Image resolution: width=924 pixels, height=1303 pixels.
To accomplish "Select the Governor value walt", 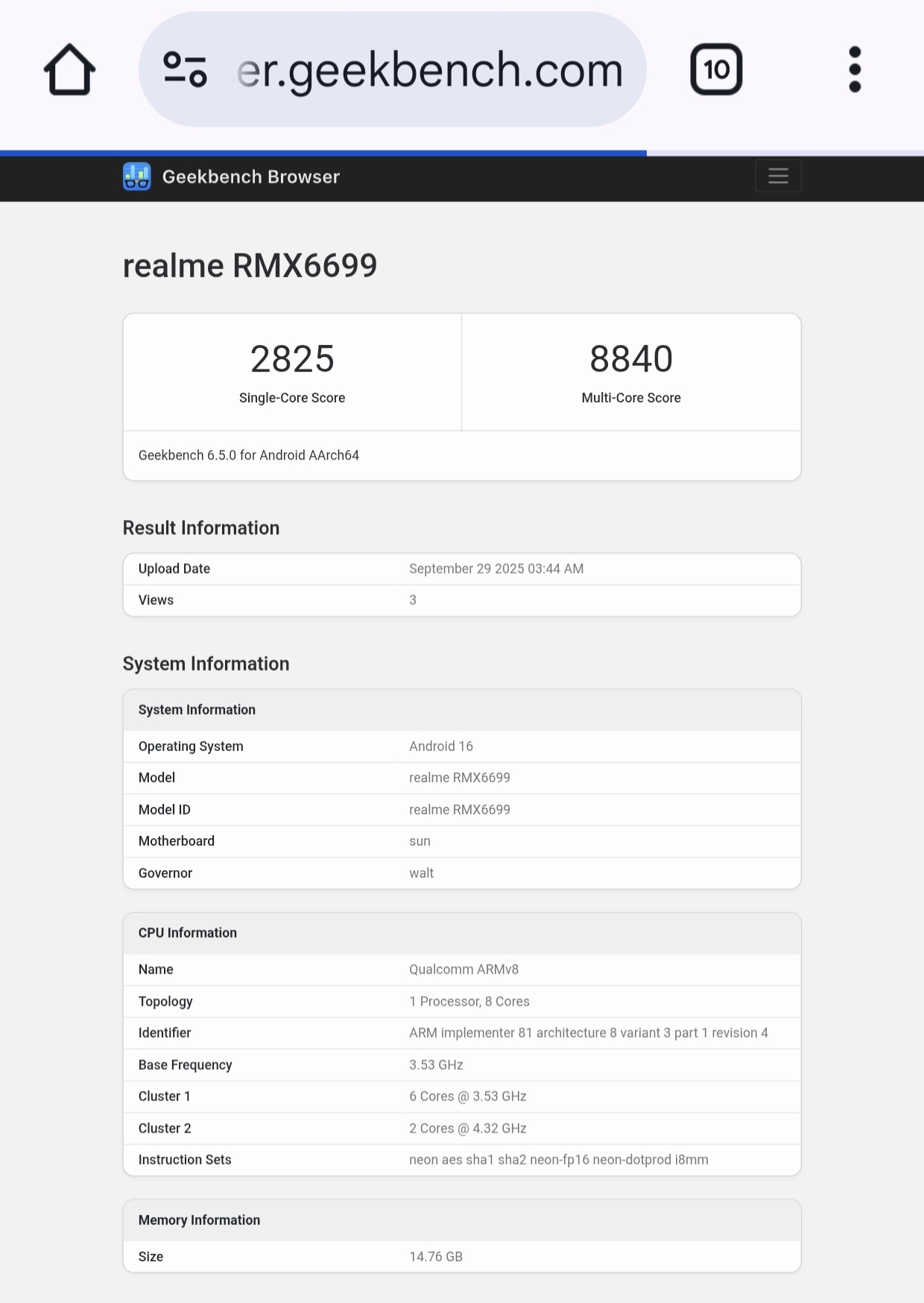I will click(421, 873).
